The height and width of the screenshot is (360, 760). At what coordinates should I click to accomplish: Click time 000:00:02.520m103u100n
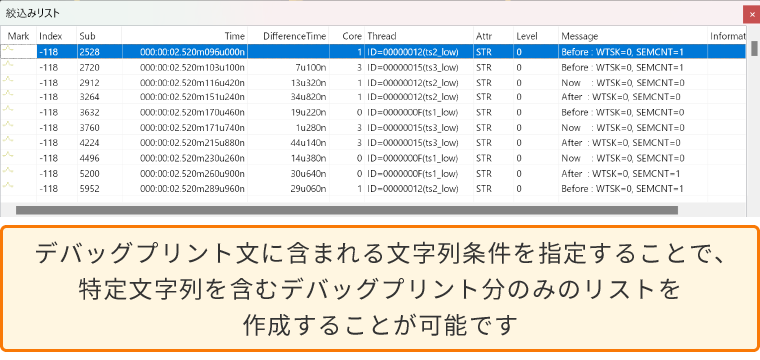point(192,67)
